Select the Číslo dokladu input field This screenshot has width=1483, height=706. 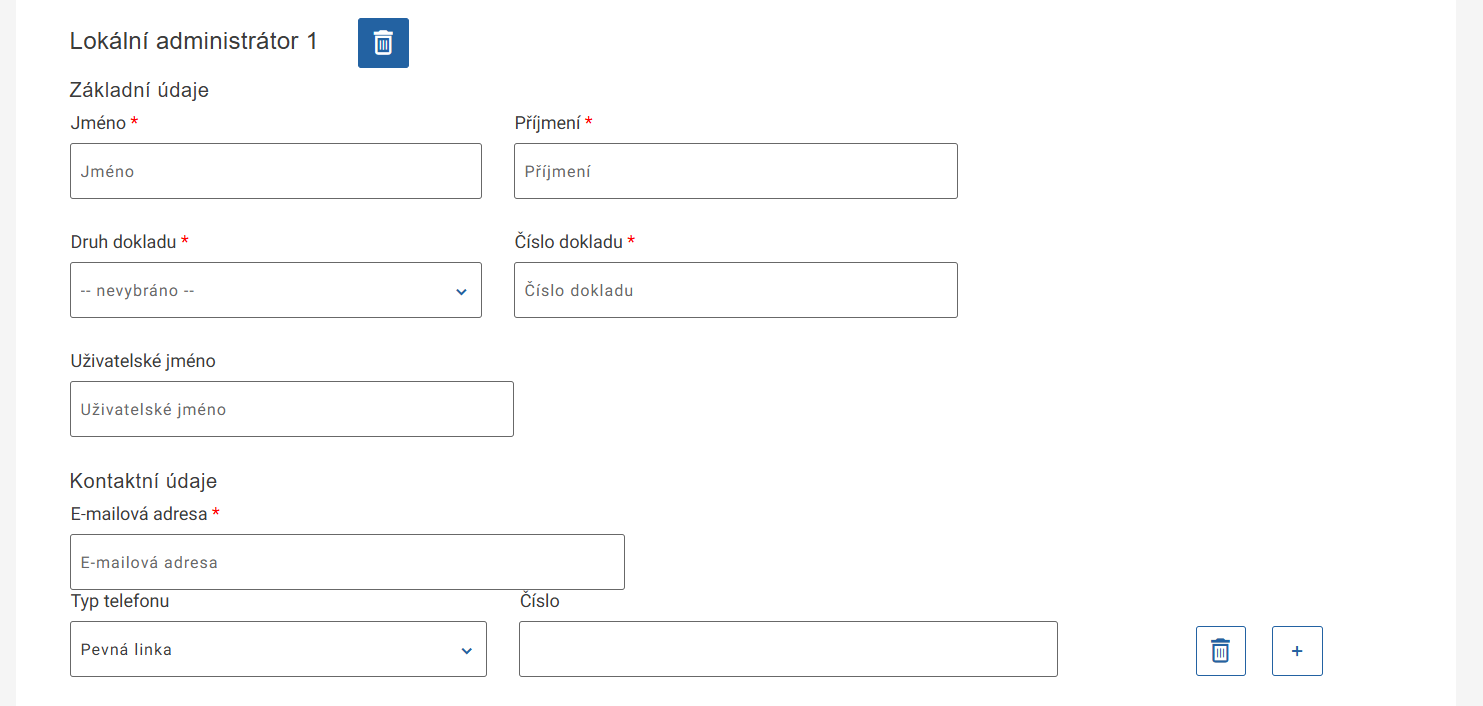pos(736,291)
